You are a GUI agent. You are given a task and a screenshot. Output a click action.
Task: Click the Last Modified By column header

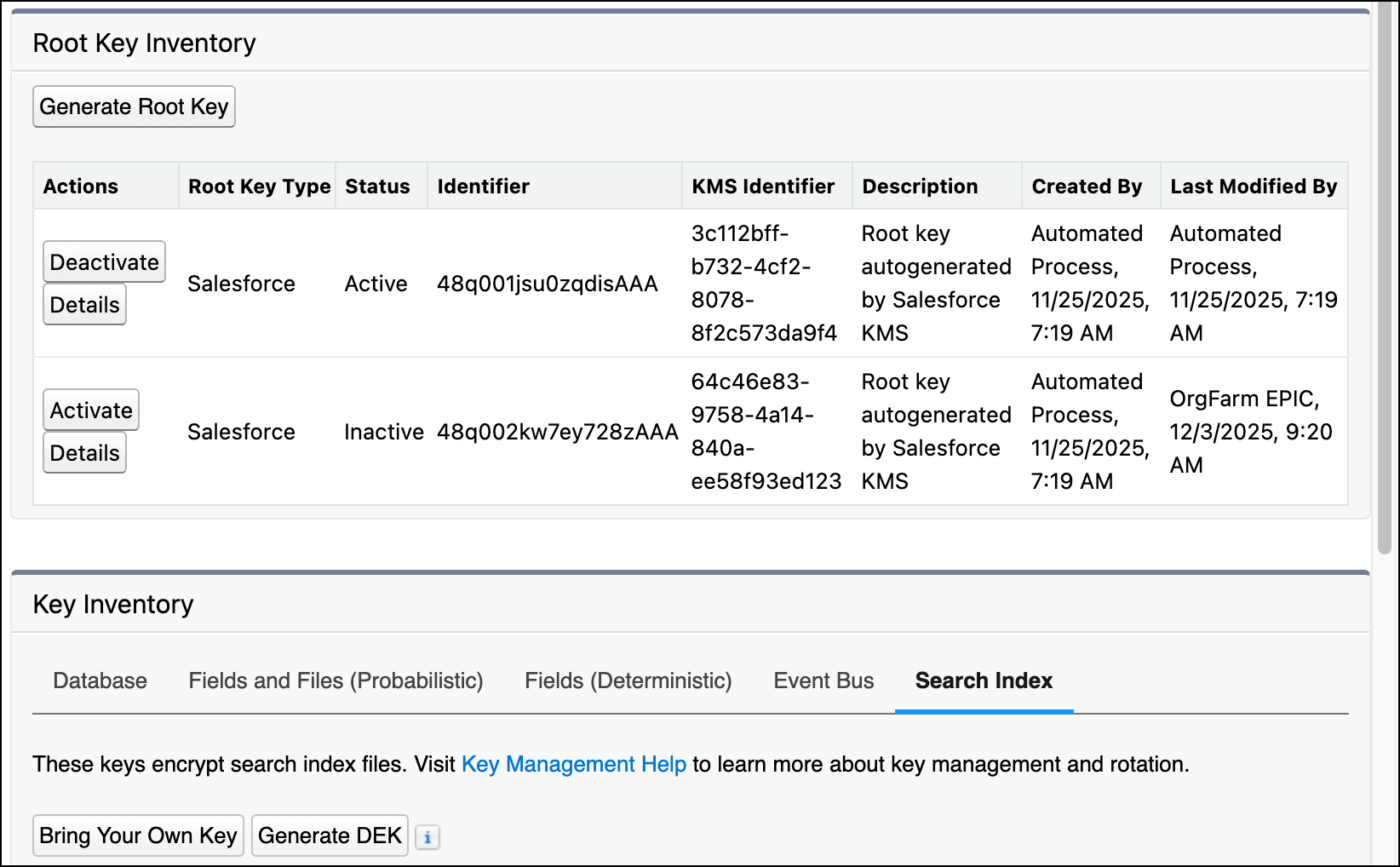tap(1254, 186)
